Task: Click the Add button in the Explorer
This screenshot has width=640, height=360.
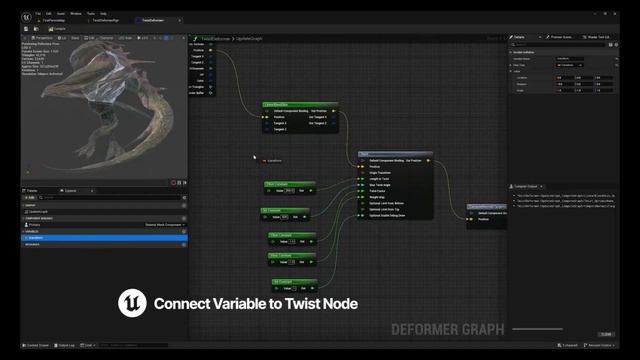Action: (x=30, y=198)
